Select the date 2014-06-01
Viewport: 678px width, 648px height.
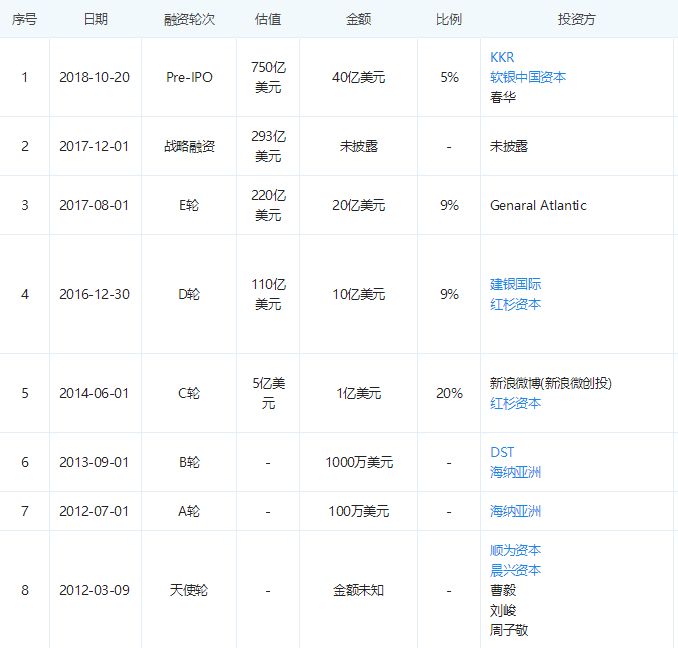94,393
